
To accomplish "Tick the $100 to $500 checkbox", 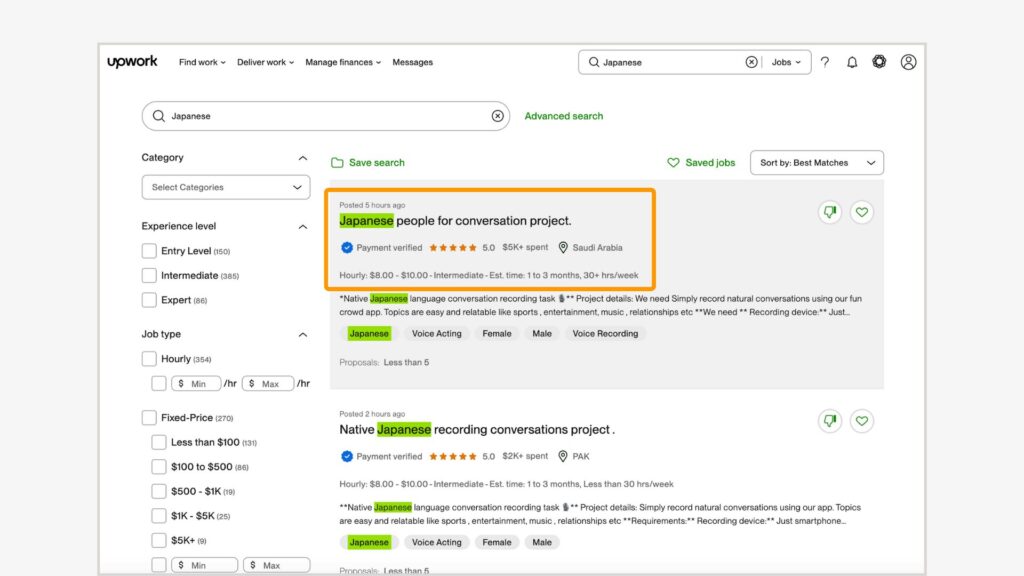I will coord(159,467).
